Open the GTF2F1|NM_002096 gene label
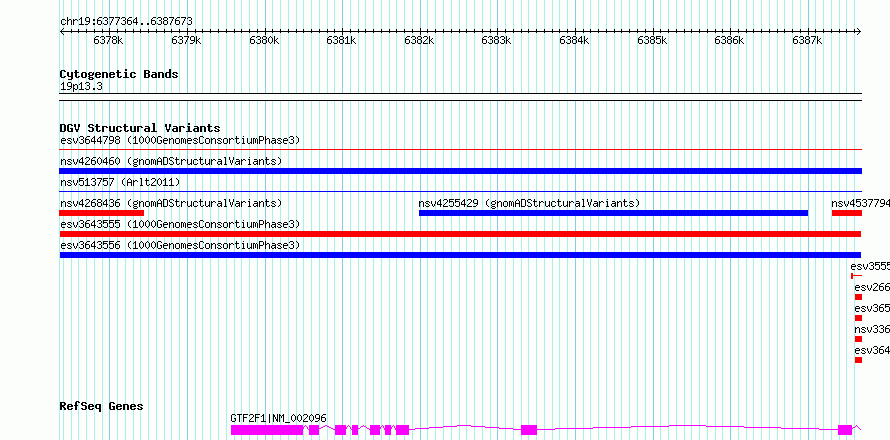 coord(279,418)
